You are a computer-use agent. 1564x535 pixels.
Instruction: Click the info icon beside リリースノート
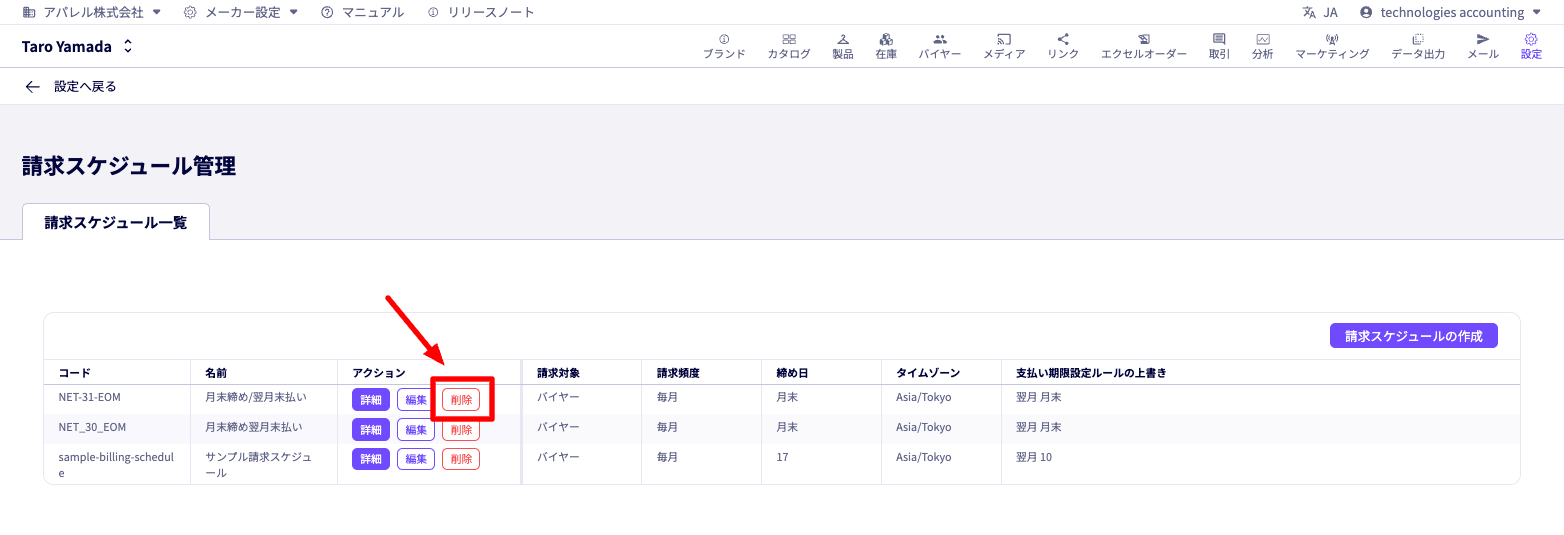(433, 12)
